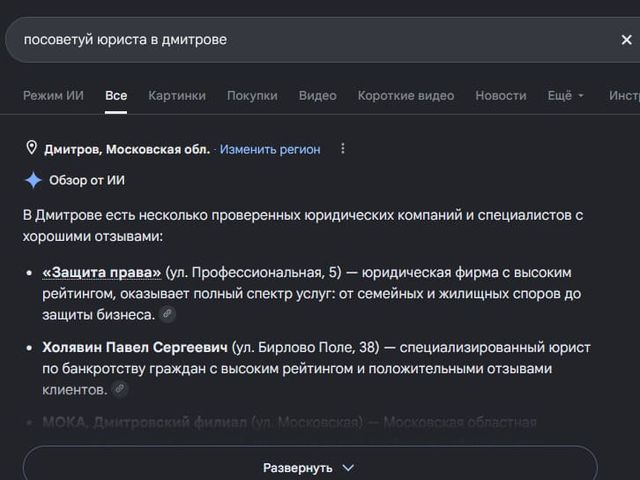This screenshot has width=640, height=480.
Task: Click source link icon after защиты бизнеса
Action: [167, 314]
